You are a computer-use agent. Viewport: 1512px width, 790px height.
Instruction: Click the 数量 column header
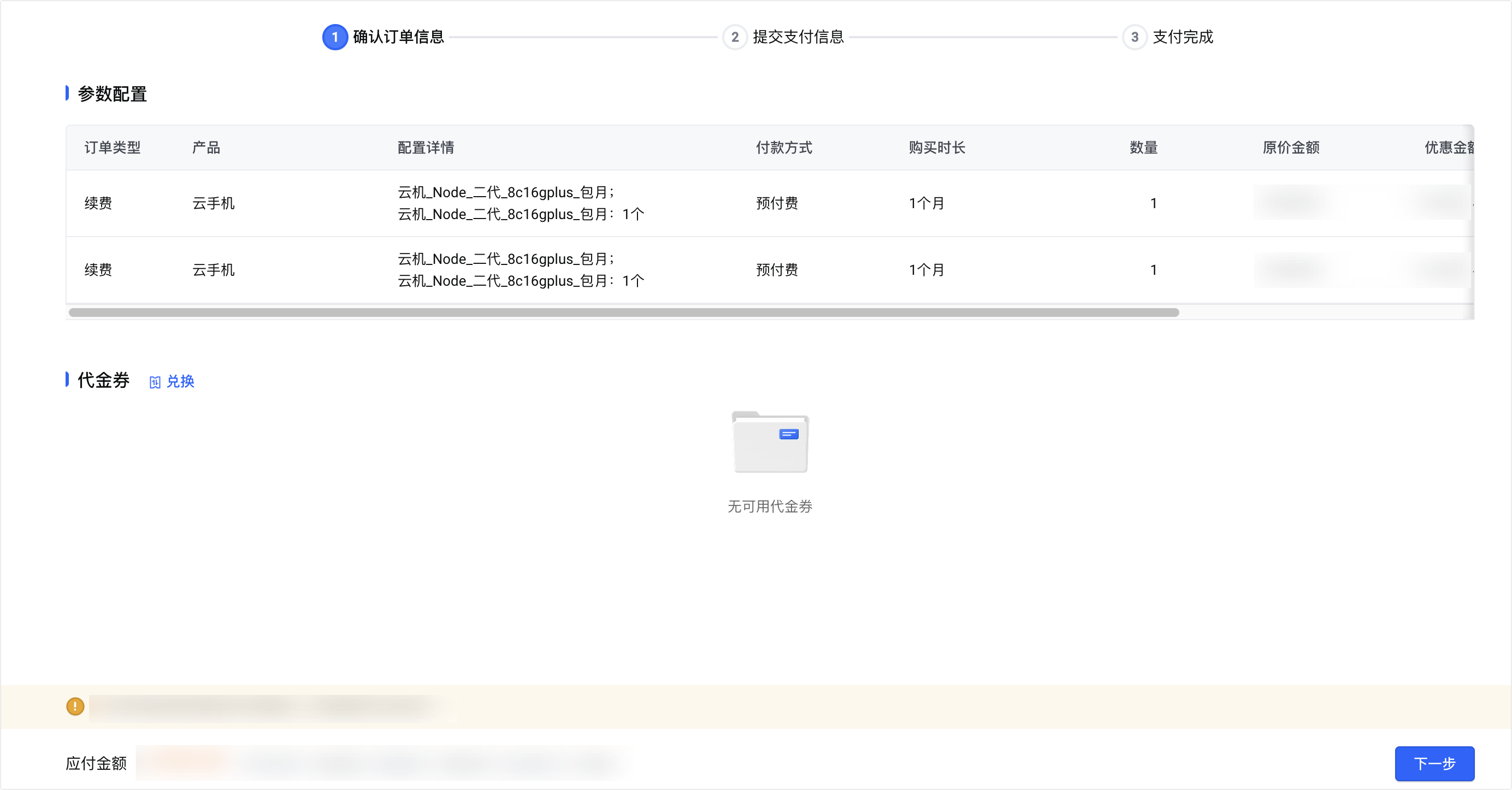tap(1143, 148)
